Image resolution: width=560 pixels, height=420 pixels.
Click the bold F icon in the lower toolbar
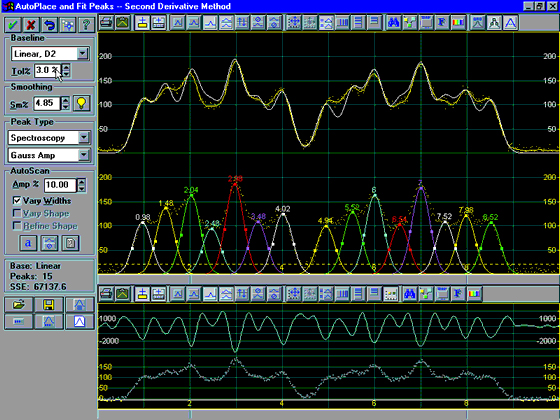[x=458, y=294]
